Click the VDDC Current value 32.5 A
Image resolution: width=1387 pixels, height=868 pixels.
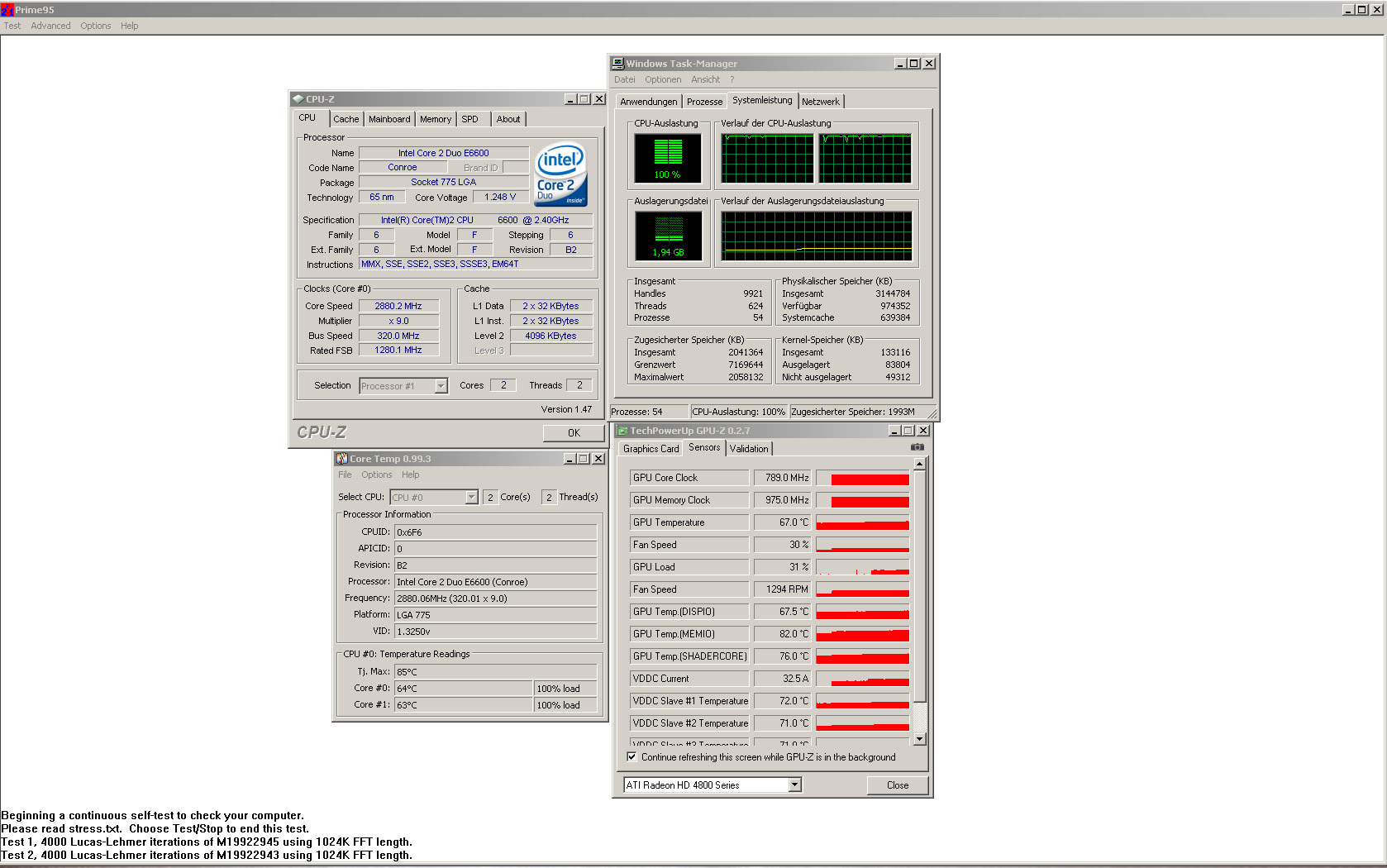click(x=782, y=679)
